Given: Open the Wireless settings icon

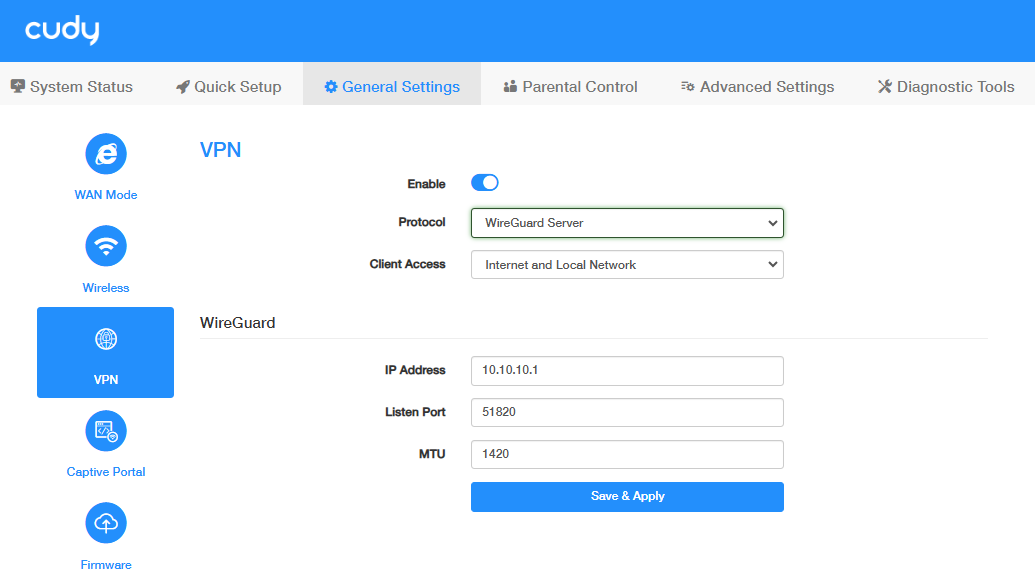Looking at the screenshot, I should coord(106,246).
